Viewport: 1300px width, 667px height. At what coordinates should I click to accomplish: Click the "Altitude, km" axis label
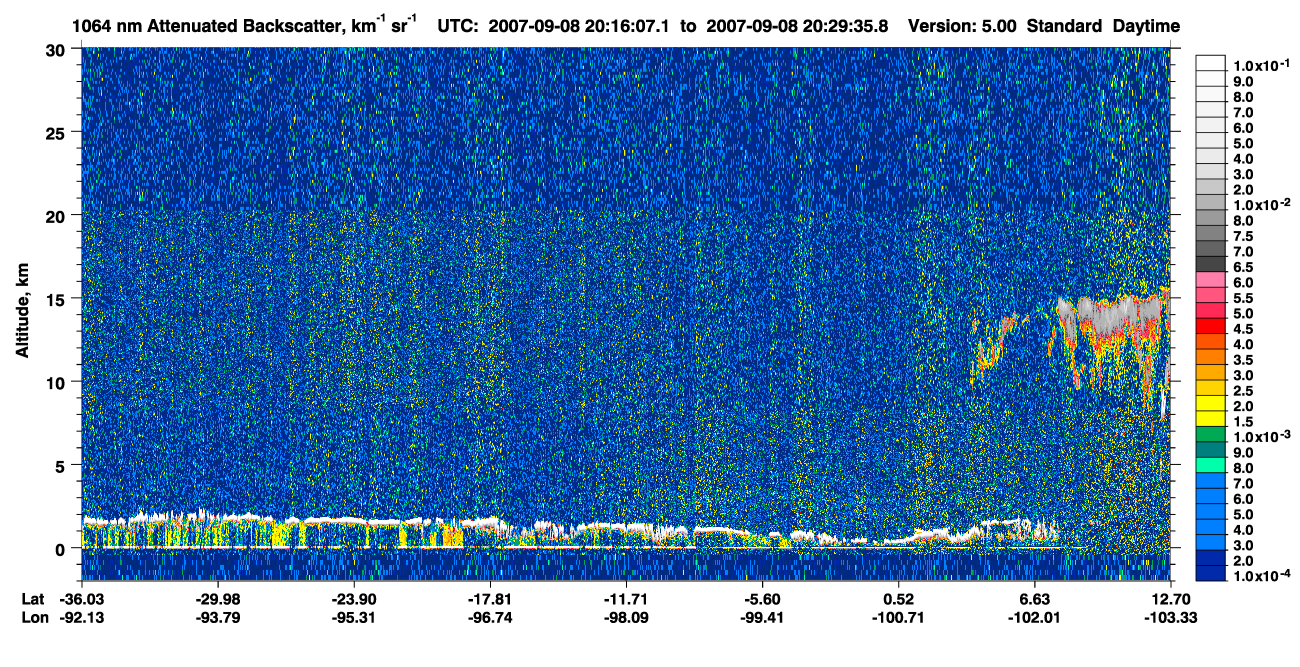pyautogui.click(x=22, y=312)
